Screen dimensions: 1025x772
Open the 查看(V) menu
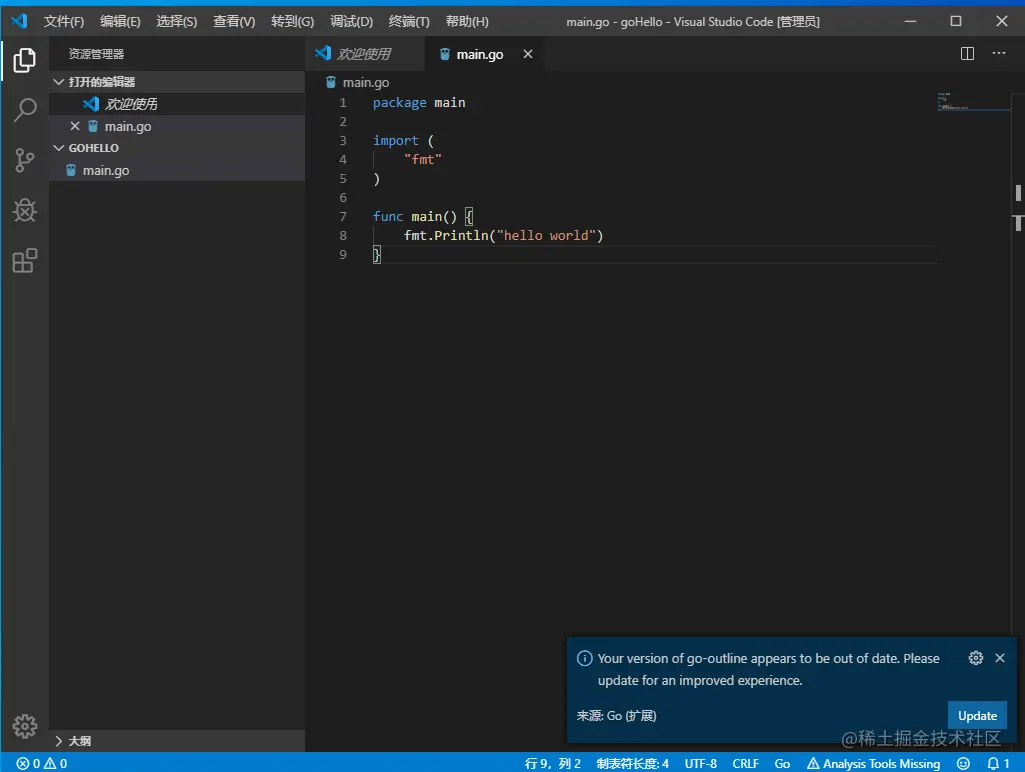coord(234,22)
